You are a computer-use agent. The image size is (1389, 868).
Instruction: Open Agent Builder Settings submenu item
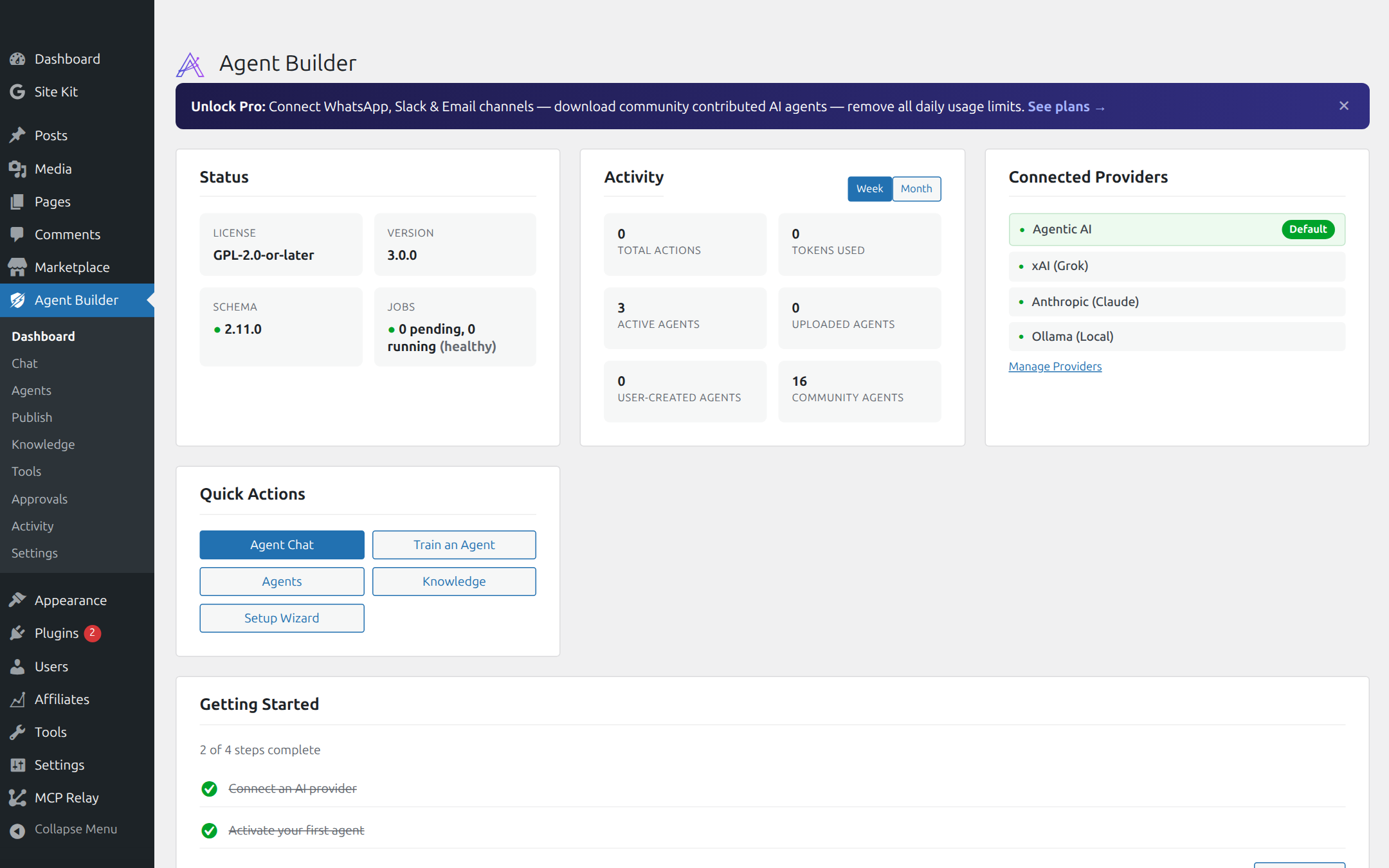[35, 554]
